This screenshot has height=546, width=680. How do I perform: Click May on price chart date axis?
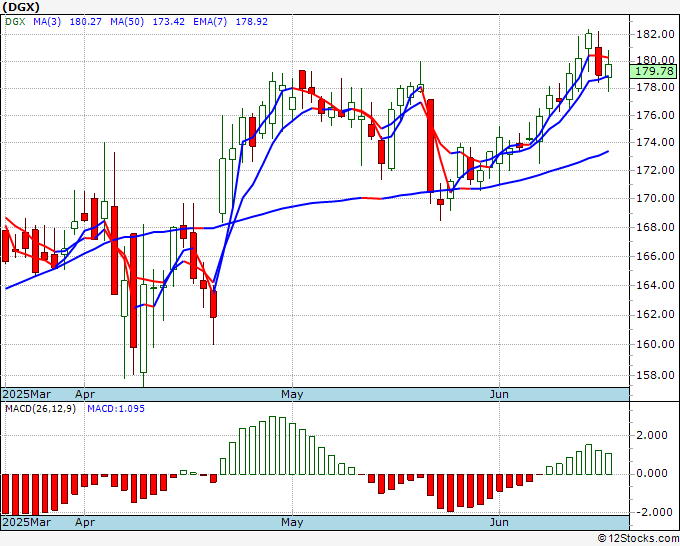click(x=292, y=394)
